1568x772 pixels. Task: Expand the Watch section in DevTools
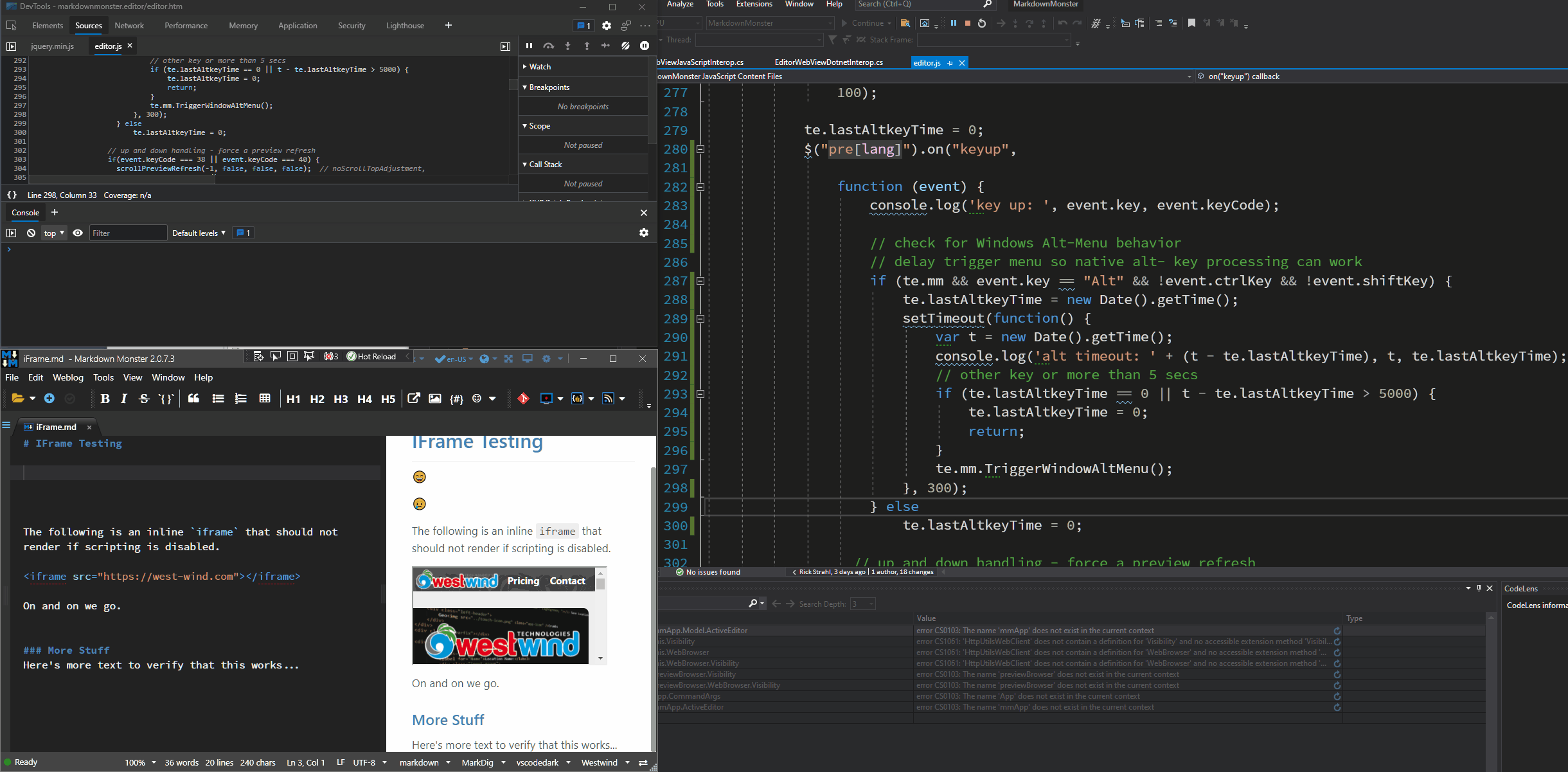click(540, 66)
